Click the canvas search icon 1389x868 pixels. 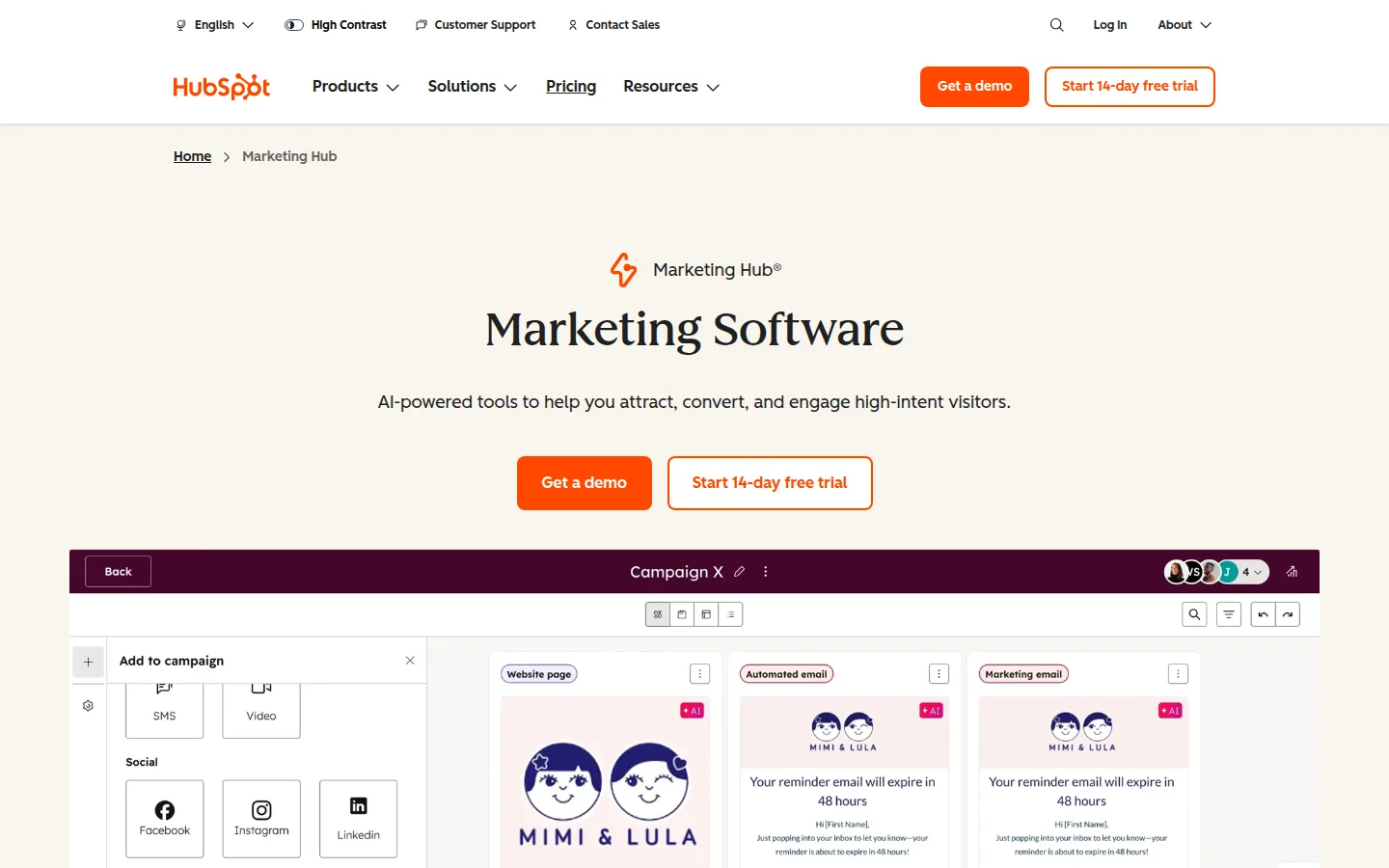[x=1195, y=614]
